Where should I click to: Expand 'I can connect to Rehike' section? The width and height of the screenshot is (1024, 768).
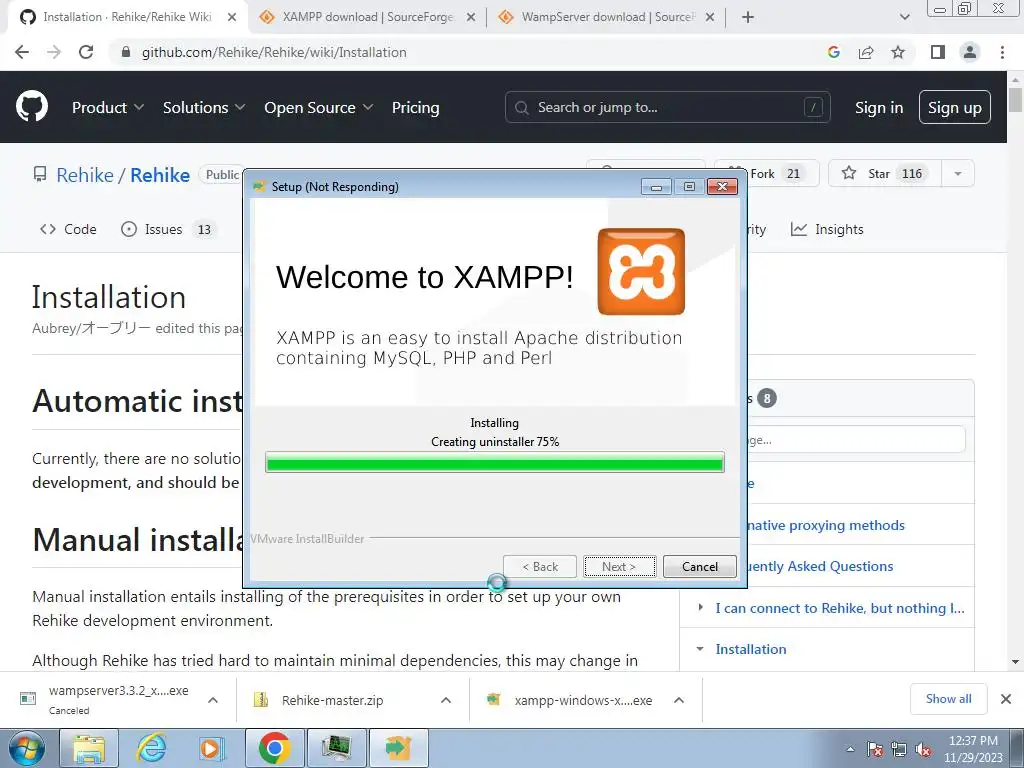pos(700,607)
